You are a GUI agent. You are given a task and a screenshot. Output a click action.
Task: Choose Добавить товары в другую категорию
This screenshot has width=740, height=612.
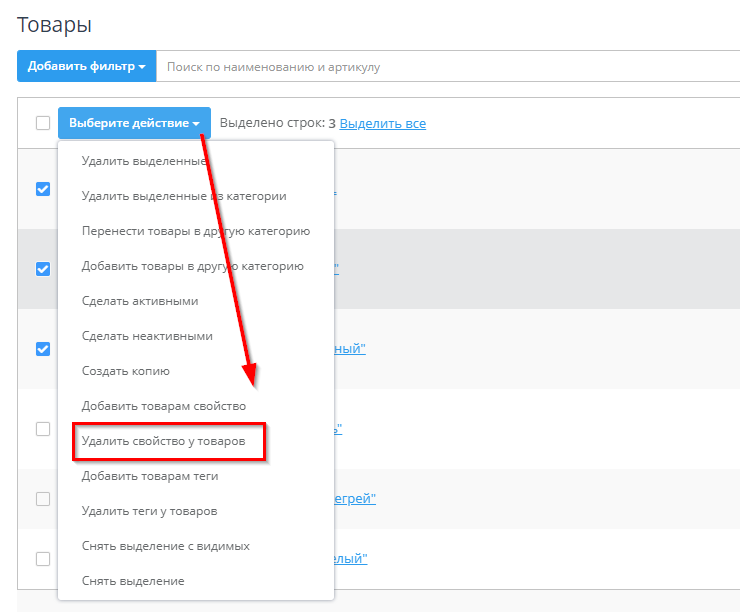point(192,266)
